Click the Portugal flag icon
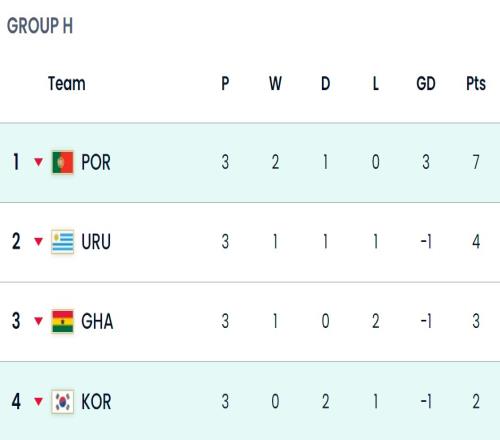Viewport: 500px width, 440px height. pos(63,162)
